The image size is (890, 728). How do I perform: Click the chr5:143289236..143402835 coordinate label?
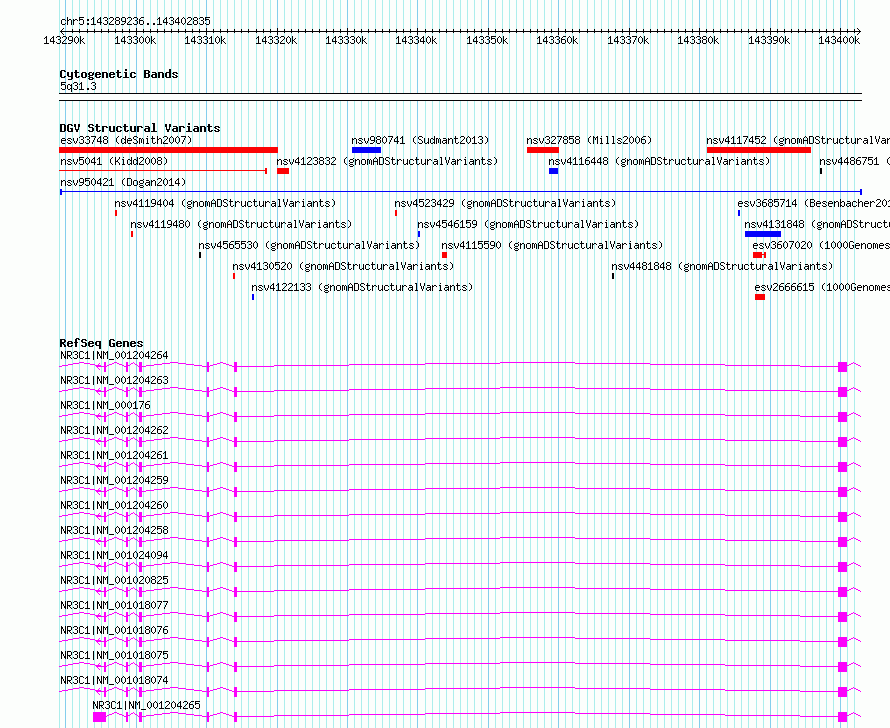point(135,21)
